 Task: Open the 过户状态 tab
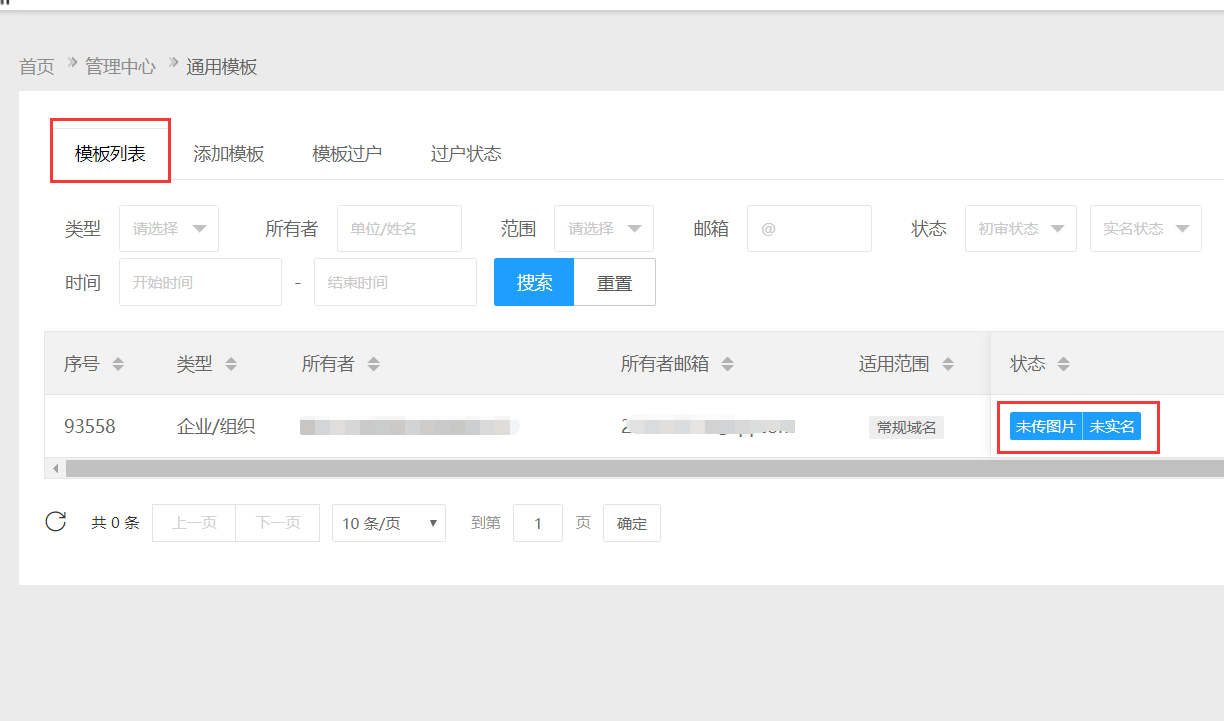tap(466, 153)
